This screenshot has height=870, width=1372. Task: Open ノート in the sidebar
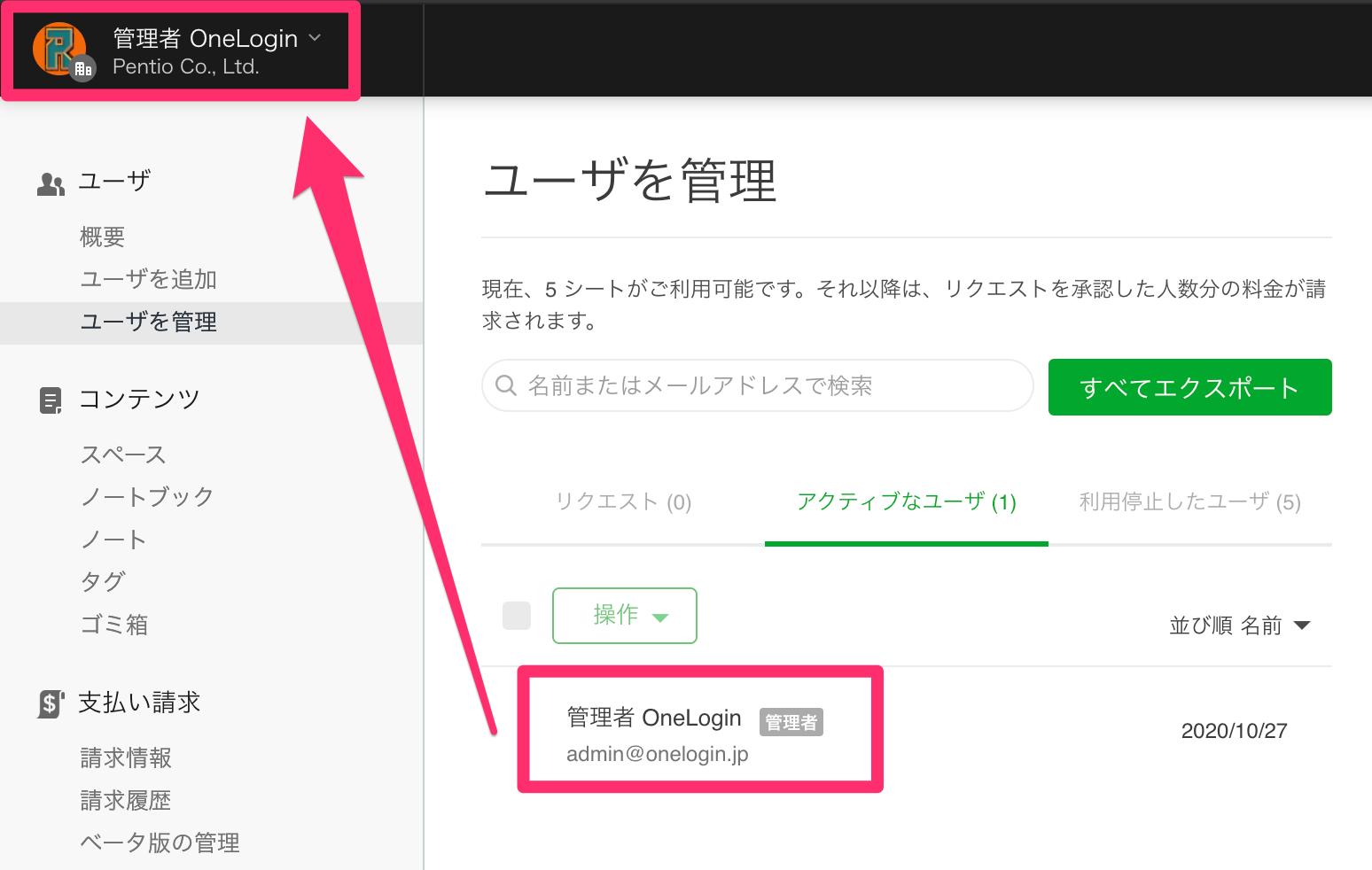click(x=113, y=540)
